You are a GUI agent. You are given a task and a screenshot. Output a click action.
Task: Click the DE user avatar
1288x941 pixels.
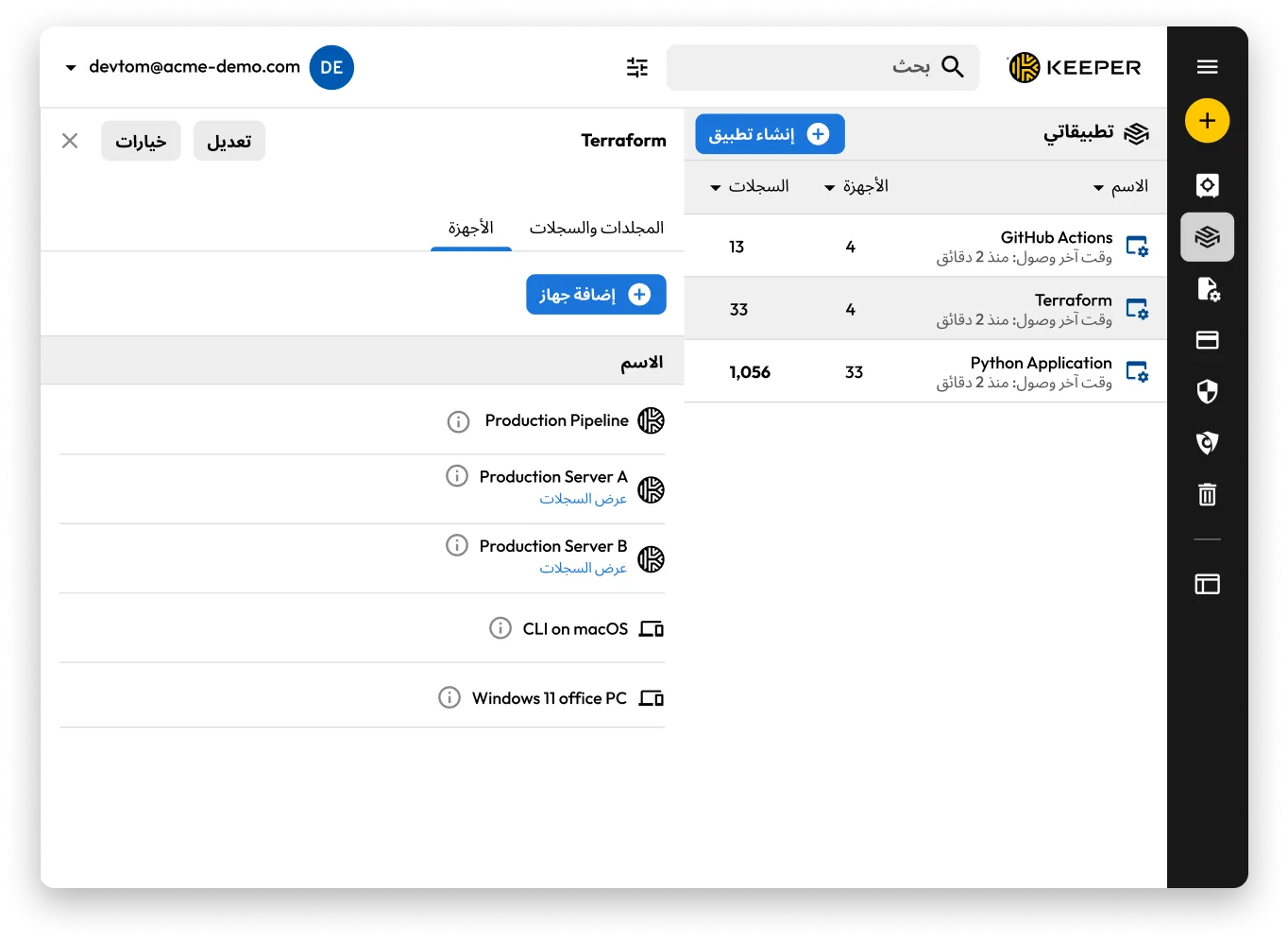point(331,67)
